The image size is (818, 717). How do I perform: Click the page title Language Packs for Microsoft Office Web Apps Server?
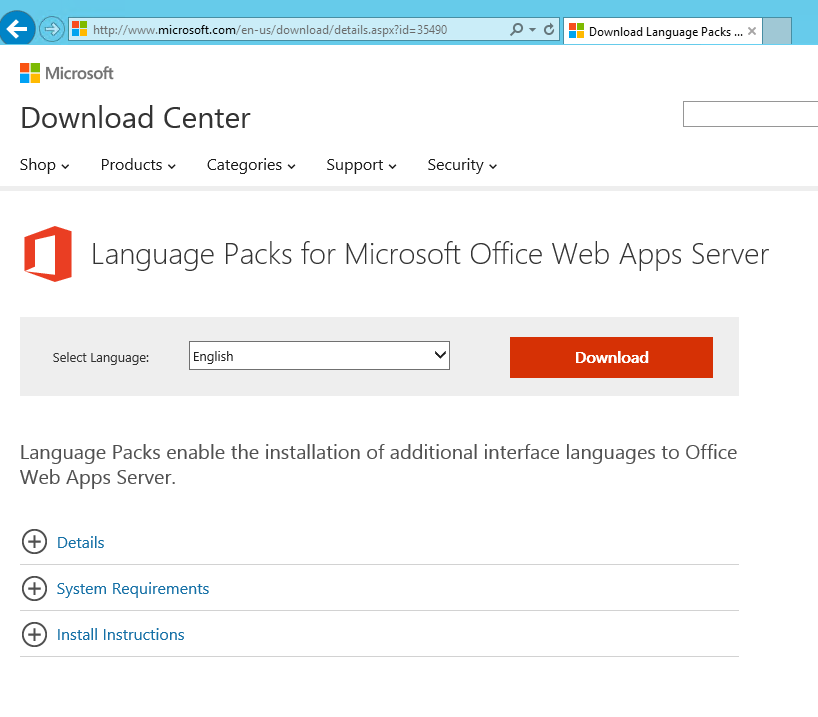pyautogui.click(x=430, y=255)
